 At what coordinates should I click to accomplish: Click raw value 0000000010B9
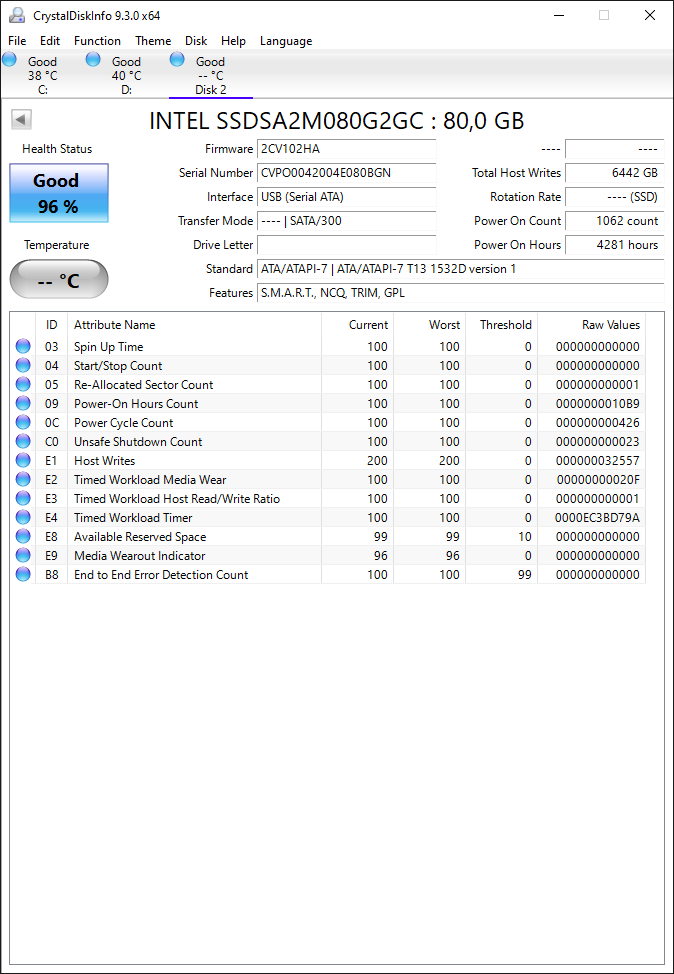(598, 404)
